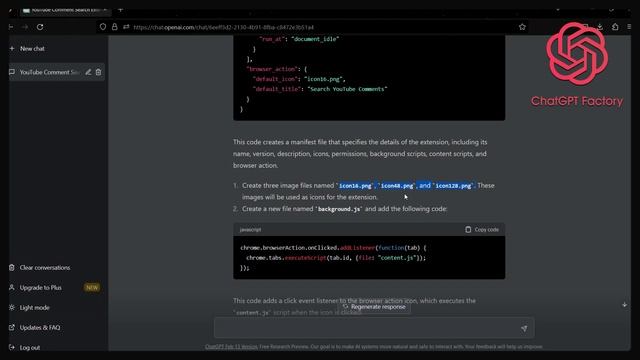Click the shield tracking protection icon

click(x=103, y=27)
